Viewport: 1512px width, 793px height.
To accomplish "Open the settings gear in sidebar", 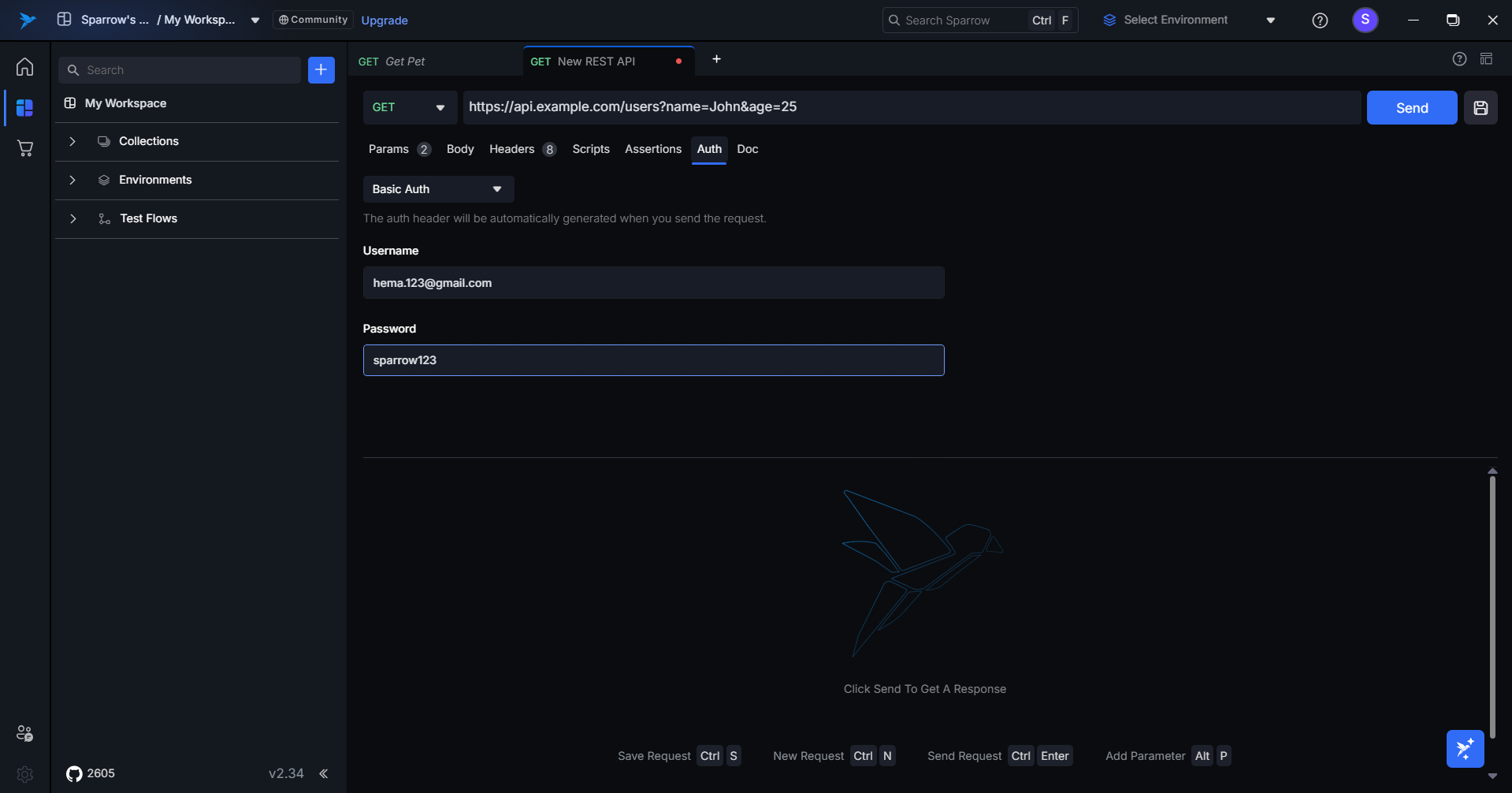I will point(24,774).
